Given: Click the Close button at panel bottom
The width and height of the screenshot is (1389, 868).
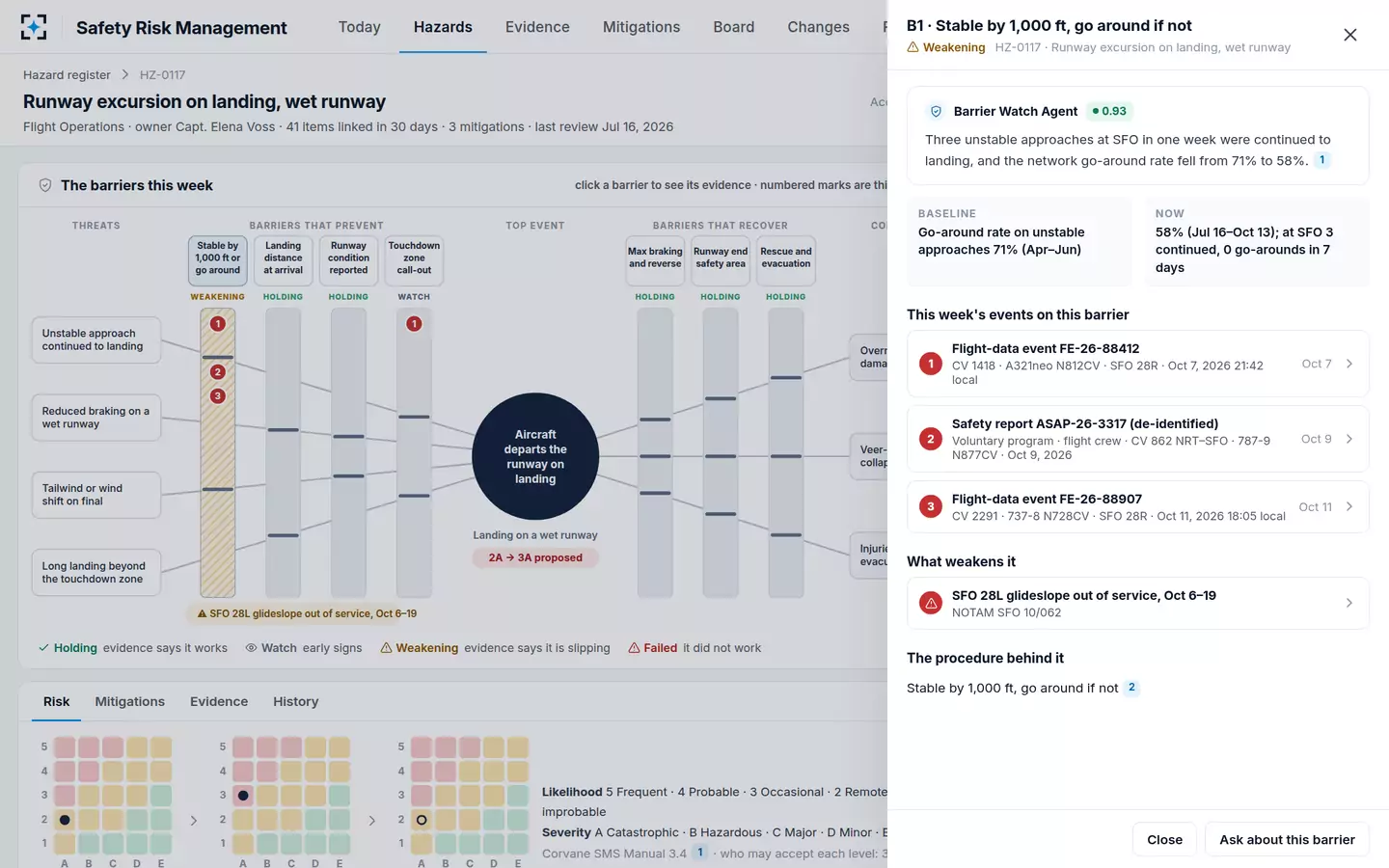Looking at the screenshot, I should [x=1164, y=839].
